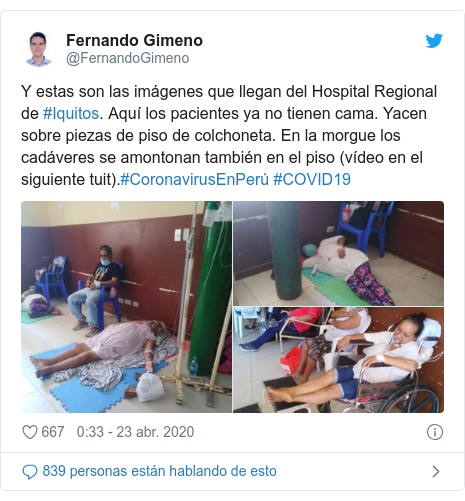This screenshot has height=501, width=465.
Task: Follow the #COVID19 hashtag link
Action: coord(312,180)
